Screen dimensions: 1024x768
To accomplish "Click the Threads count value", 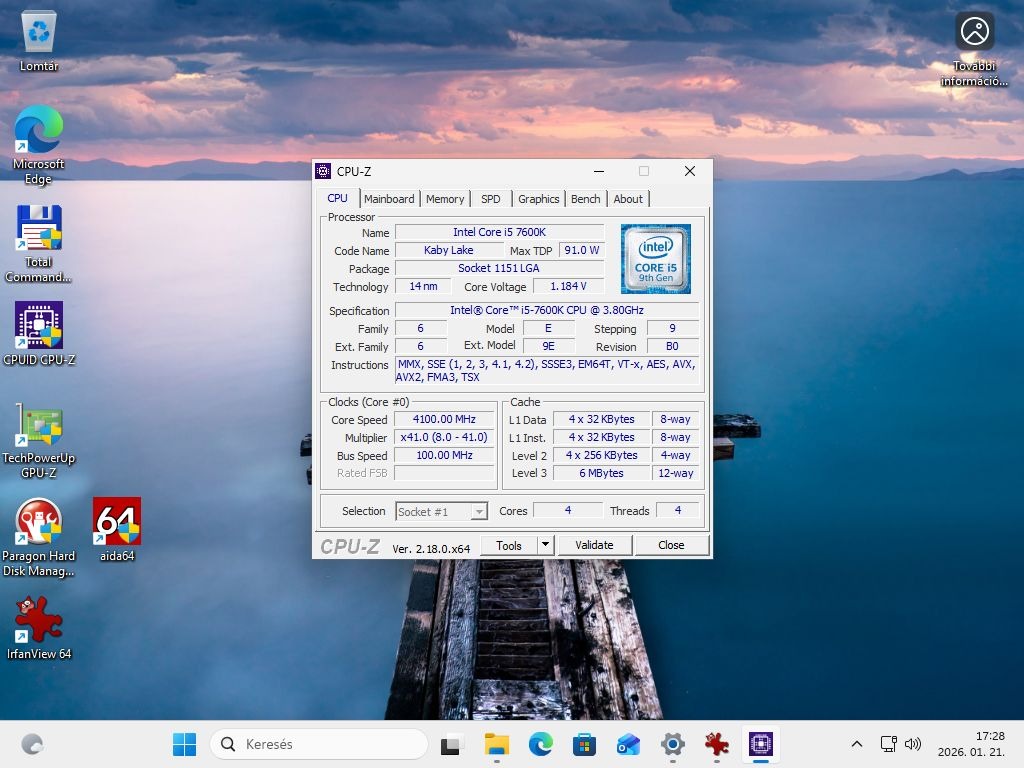I will 677,510.
